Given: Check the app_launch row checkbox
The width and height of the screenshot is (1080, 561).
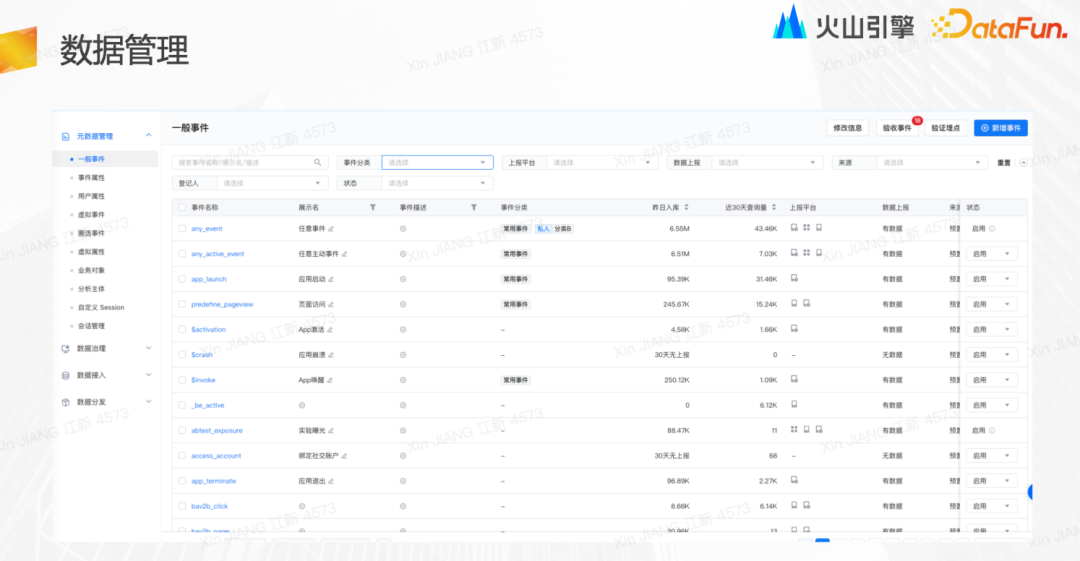Looking at the screenshot, I should tap(182, 279).
